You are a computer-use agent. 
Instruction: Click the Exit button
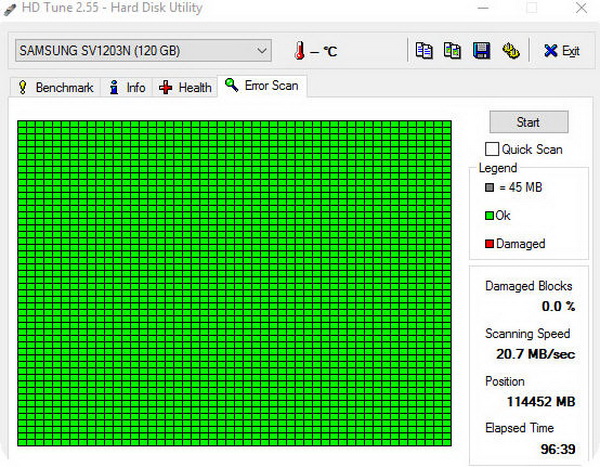[x=561, y=50]
